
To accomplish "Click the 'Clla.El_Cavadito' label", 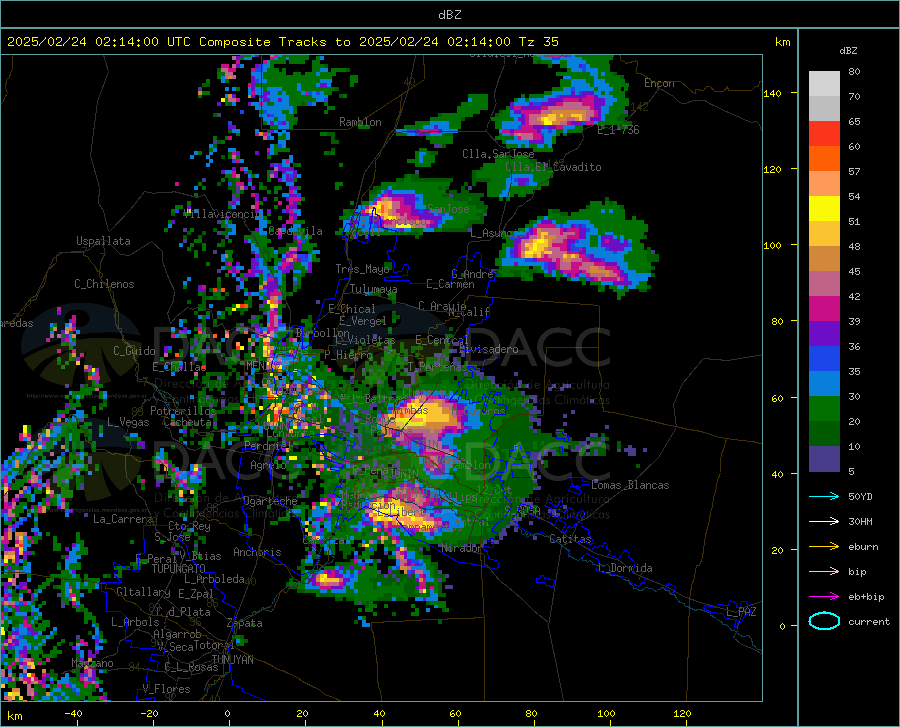I will point(553,167).
